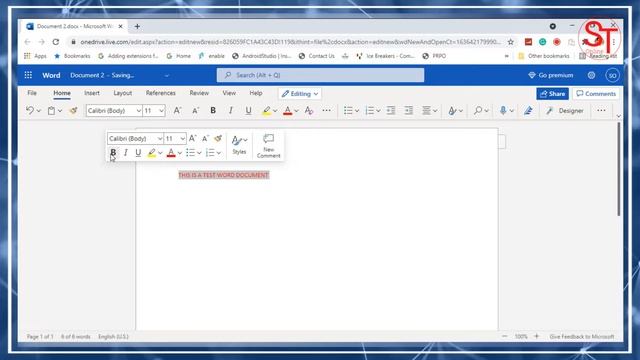This screenshot has height=360, width=640.
Task: Switch to the References tab
Action: (x=160, y=93)
